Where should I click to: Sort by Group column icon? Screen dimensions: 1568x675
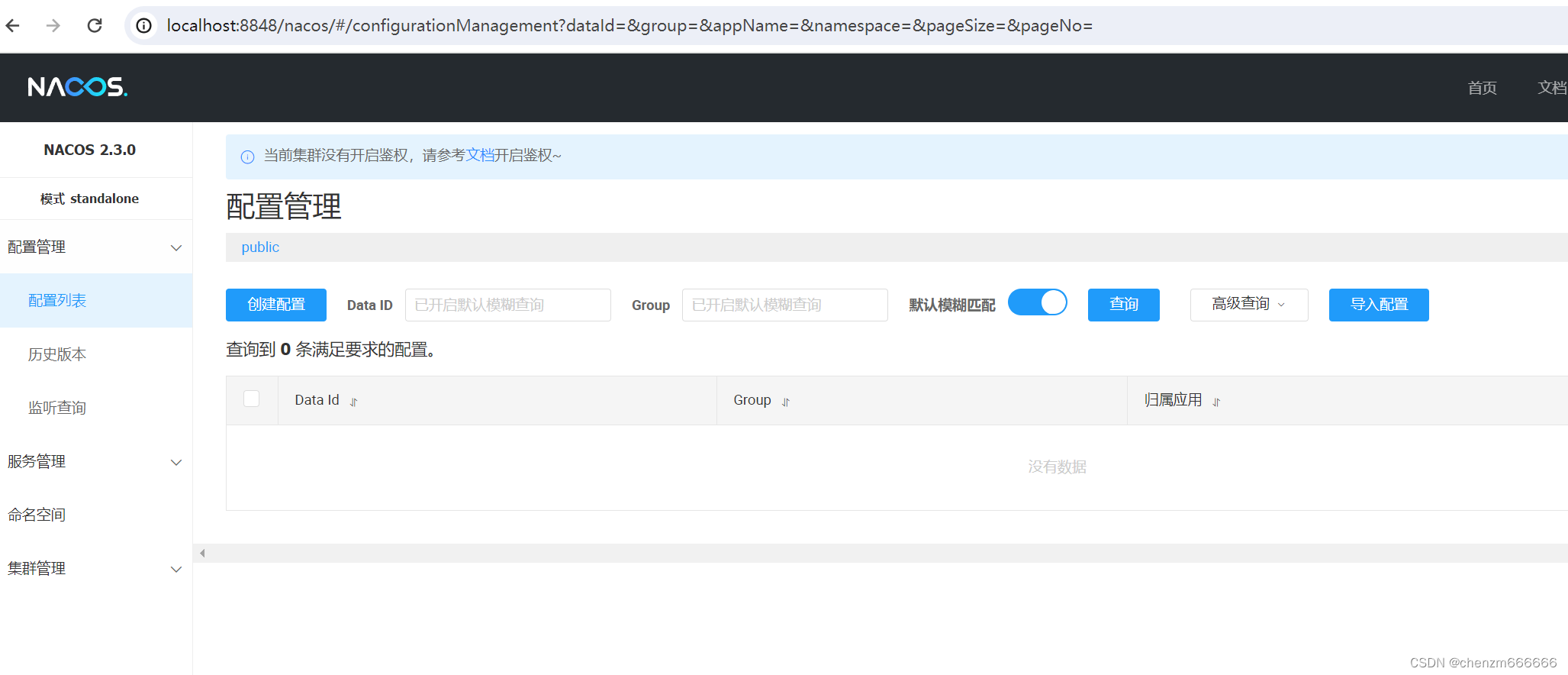click(786, 402)
